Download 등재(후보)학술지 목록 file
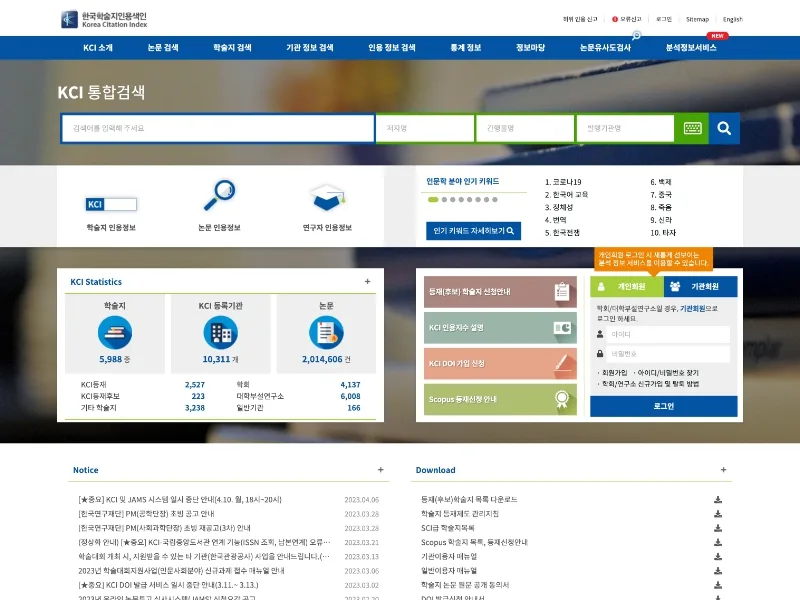Image resolution: width=800 pixels, height=600 pixels. coord(717,499)
